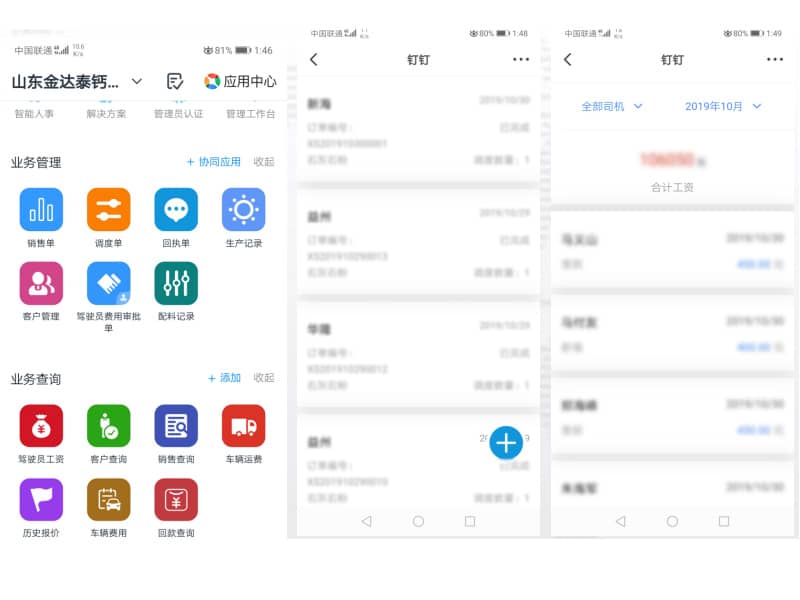Select the 调度单 dispatch order icon
800x600 pixels.
coord(108,211)
